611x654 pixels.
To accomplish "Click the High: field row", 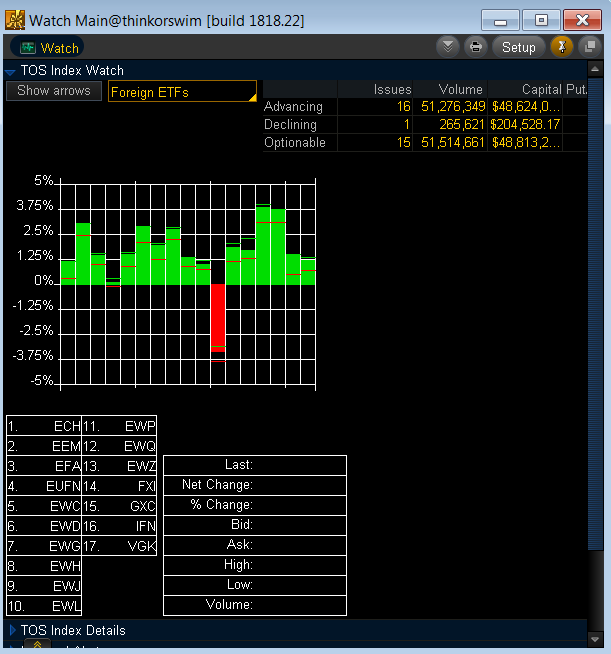I will tap(255, 565).
